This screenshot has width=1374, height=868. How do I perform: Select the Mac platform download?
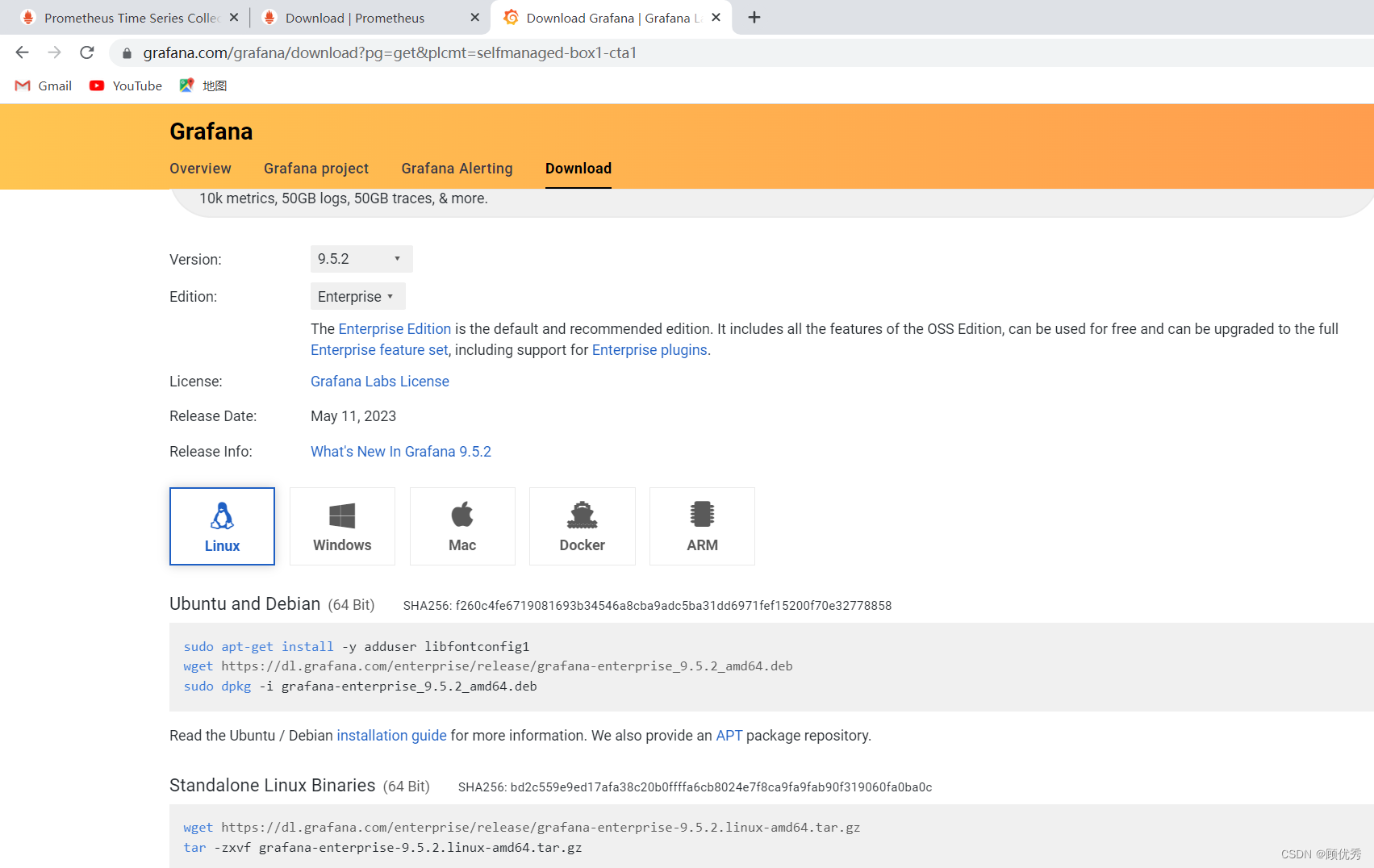[x=461, y=526]
